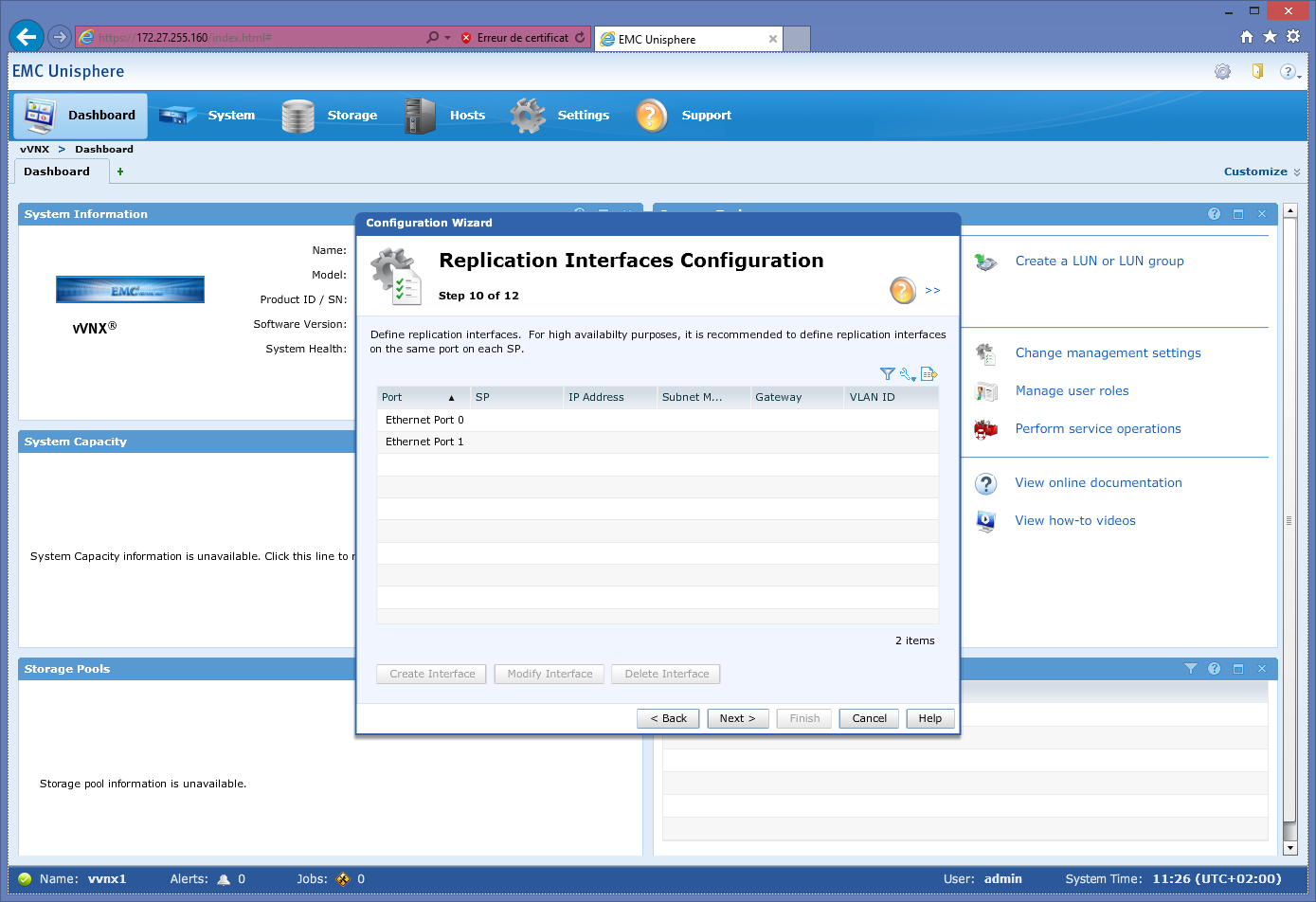1316x902 pixels.
Task: Click the Create Interface button
Action: coord(432,674)
